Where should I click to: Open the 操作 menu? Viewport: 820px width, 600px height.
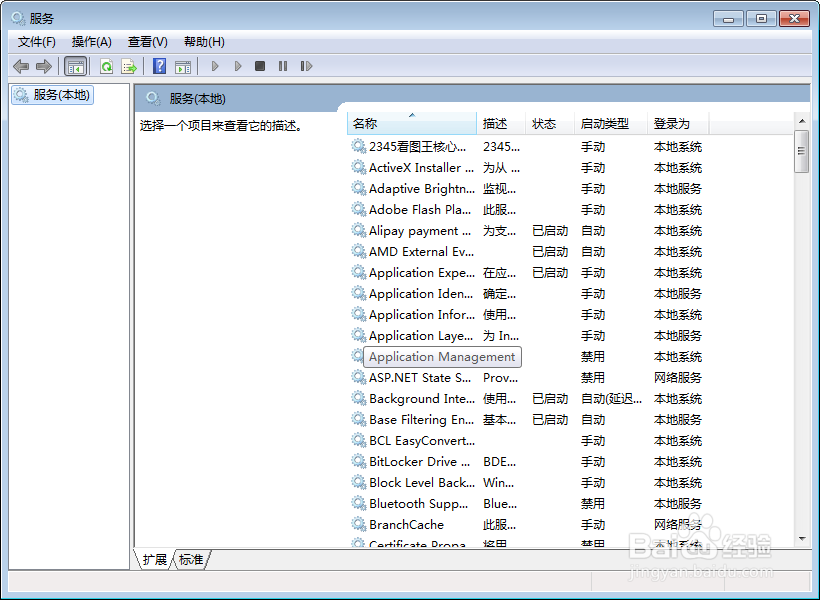(91, 41)
